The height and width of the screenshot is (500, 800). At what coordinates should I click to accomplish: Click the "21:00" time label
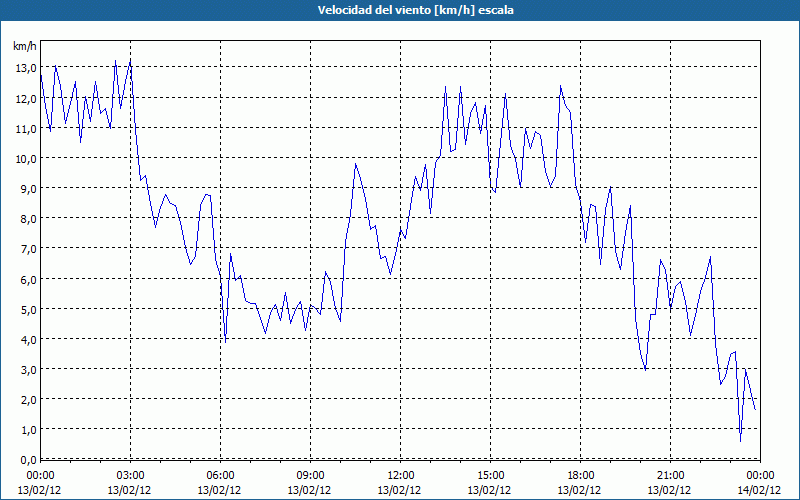[x=670, y=476]
